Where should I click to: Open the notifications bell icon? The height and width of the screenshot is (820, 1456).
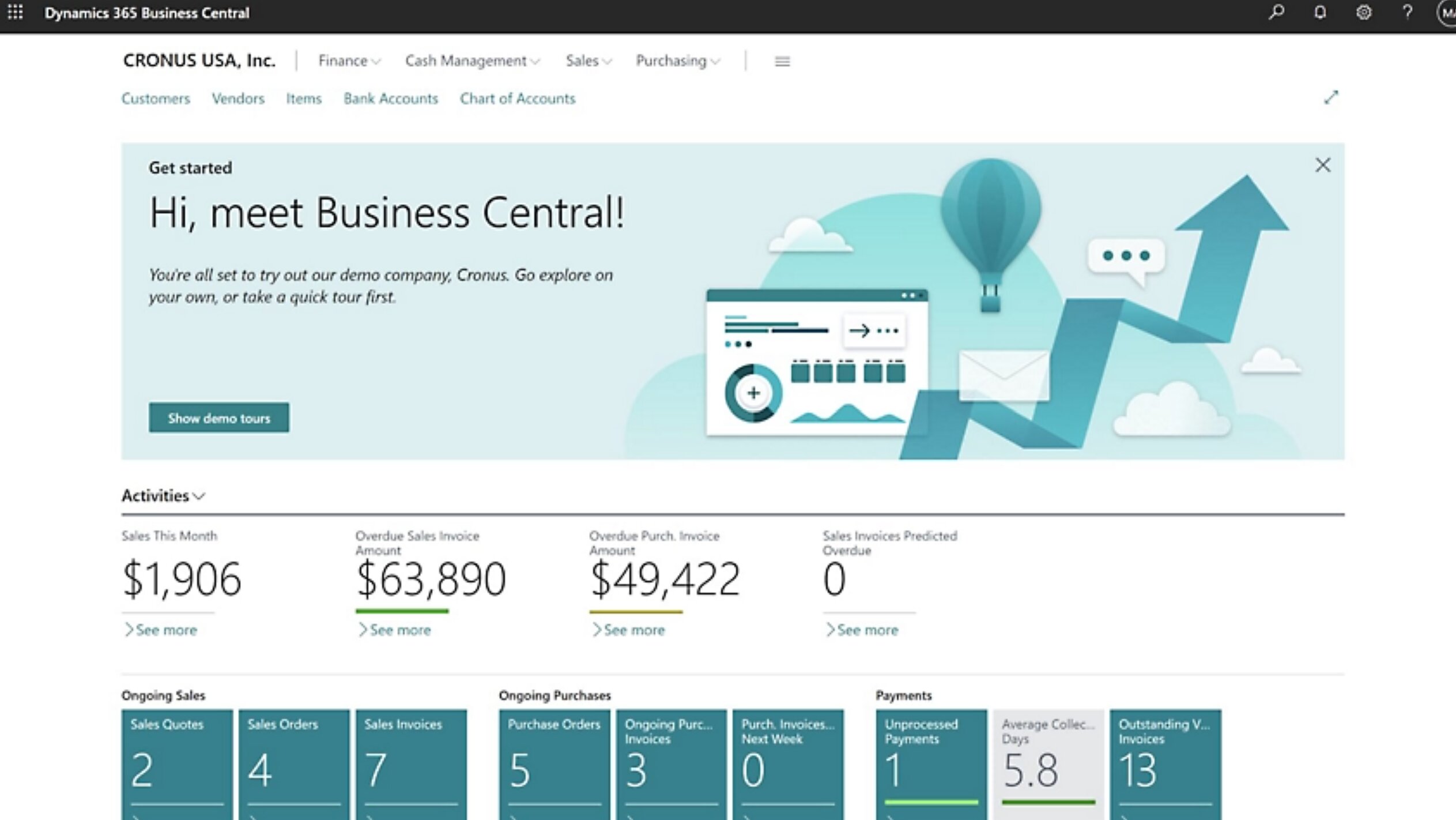1320,12
